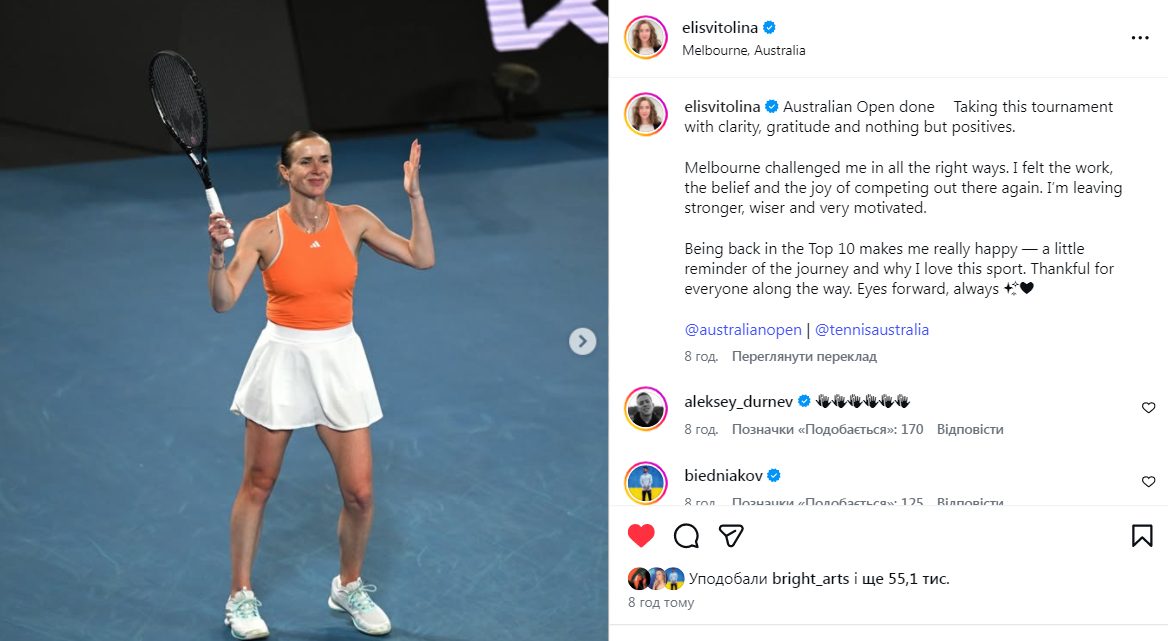Open elisvitolina username in post header

720,28
